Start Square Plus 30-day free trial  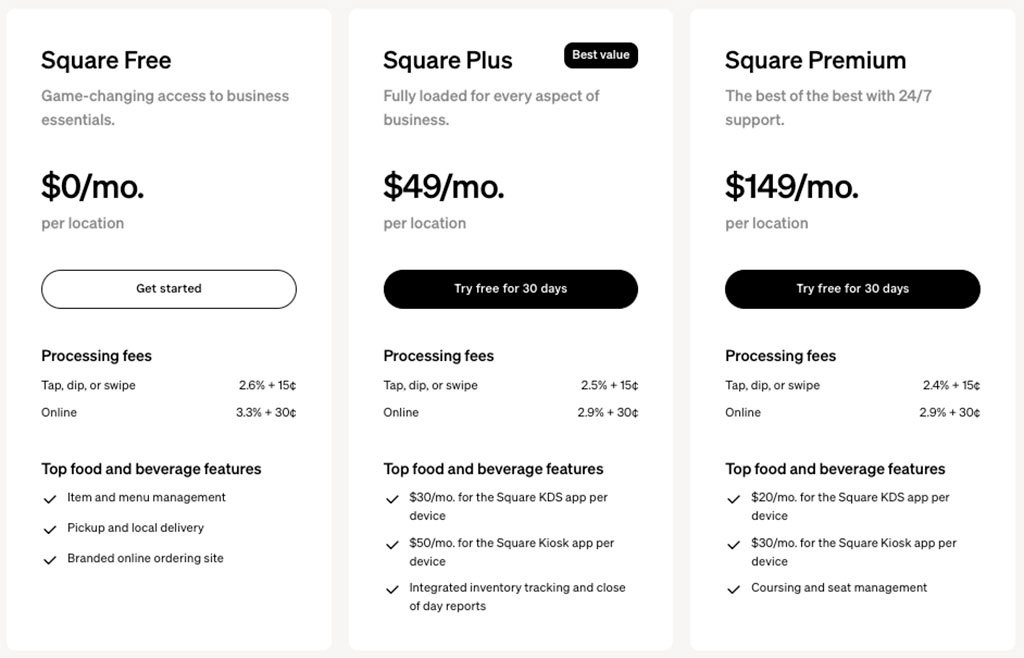(x=510, y=289)
